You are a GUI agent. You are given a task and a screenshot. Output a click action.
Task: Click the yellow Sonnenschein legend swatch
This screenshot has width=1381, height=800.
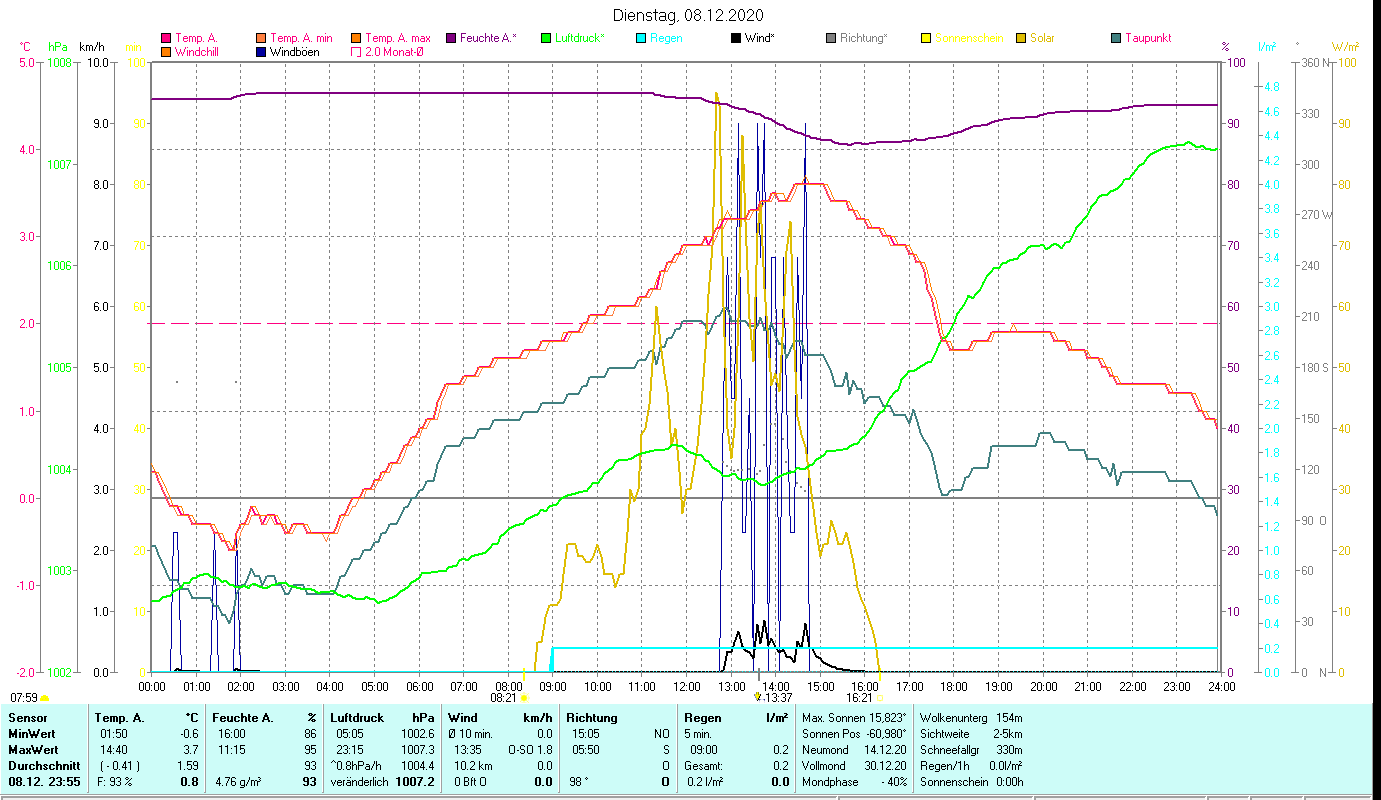(925, 39)
